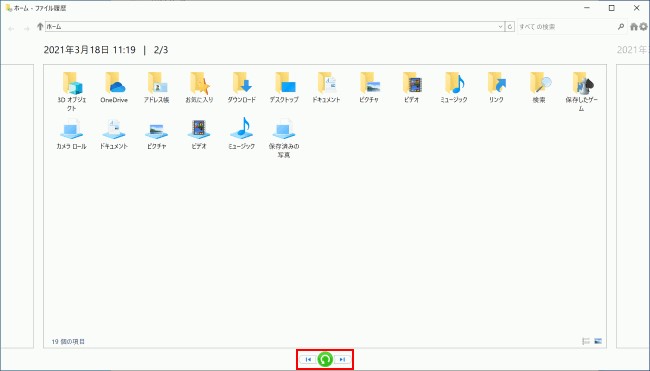Expand the address bar dropdown arrow
This screenshot has height=371, width=650.
tap(500, 27)
